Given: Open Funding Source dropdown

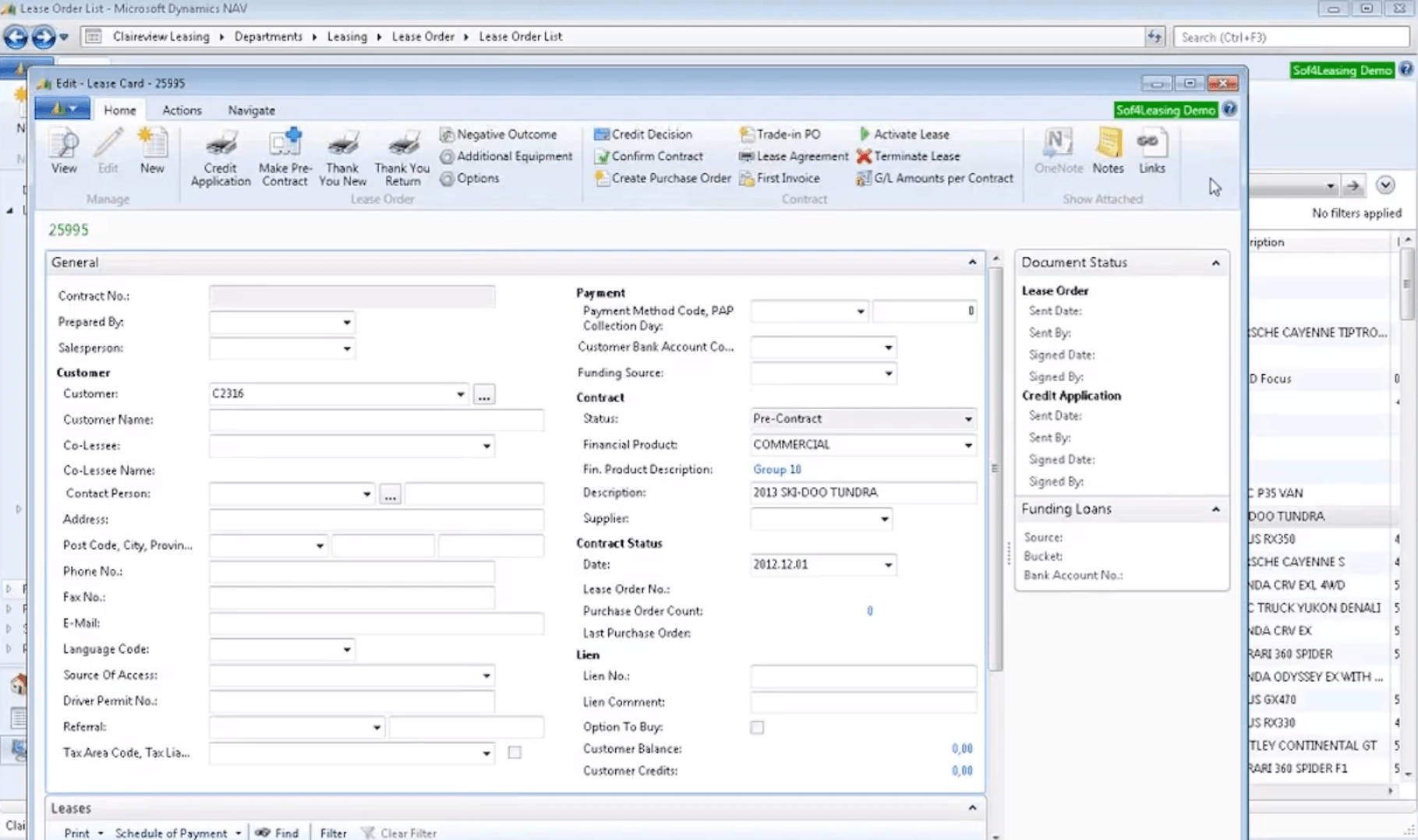Looking at the screenshot, I should click(x=889, y=373).
